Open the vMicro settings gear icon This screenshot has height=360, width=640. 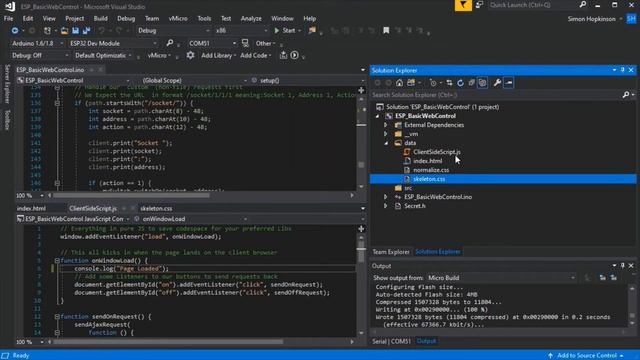point(190,55)
